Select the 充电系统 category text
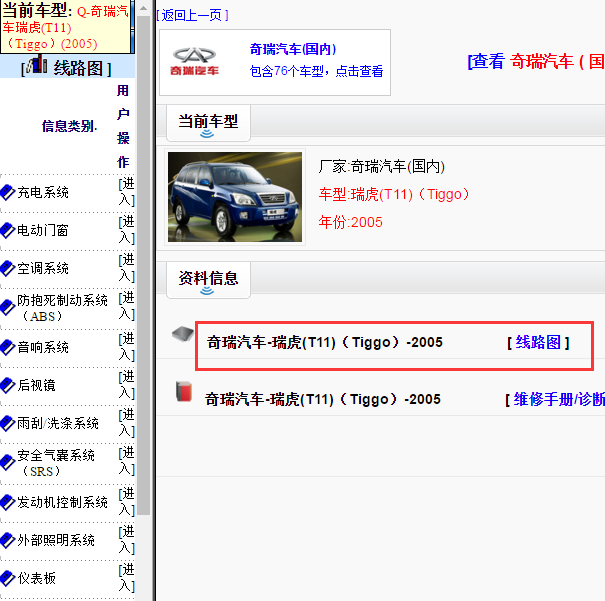Viewport: 605px width, 601px height. click(x=43, y=192)
